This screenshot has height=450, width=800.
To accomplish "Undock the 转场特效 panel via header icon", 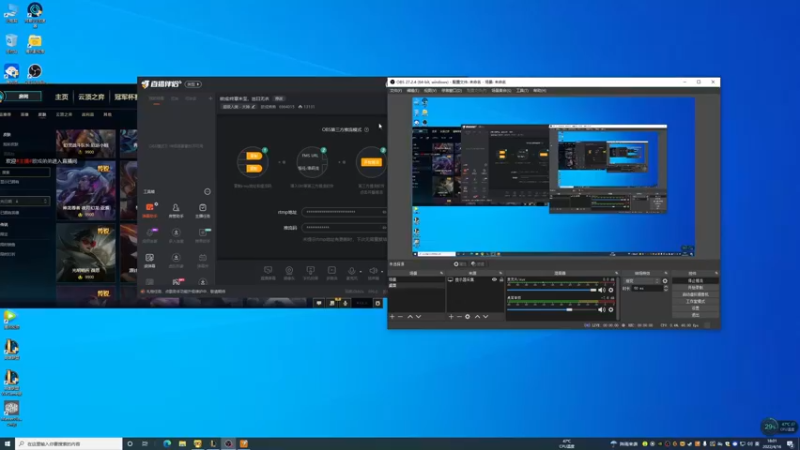I will [666, 273].
